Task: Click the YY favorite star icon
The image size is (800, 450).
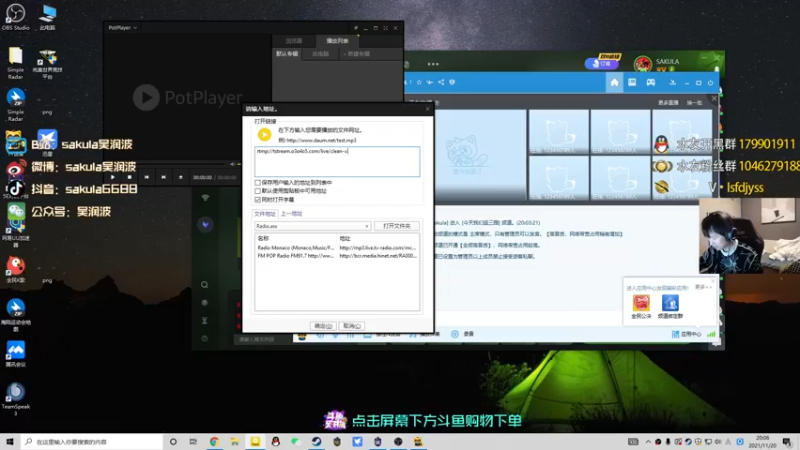Action: (x=419, y=82)
